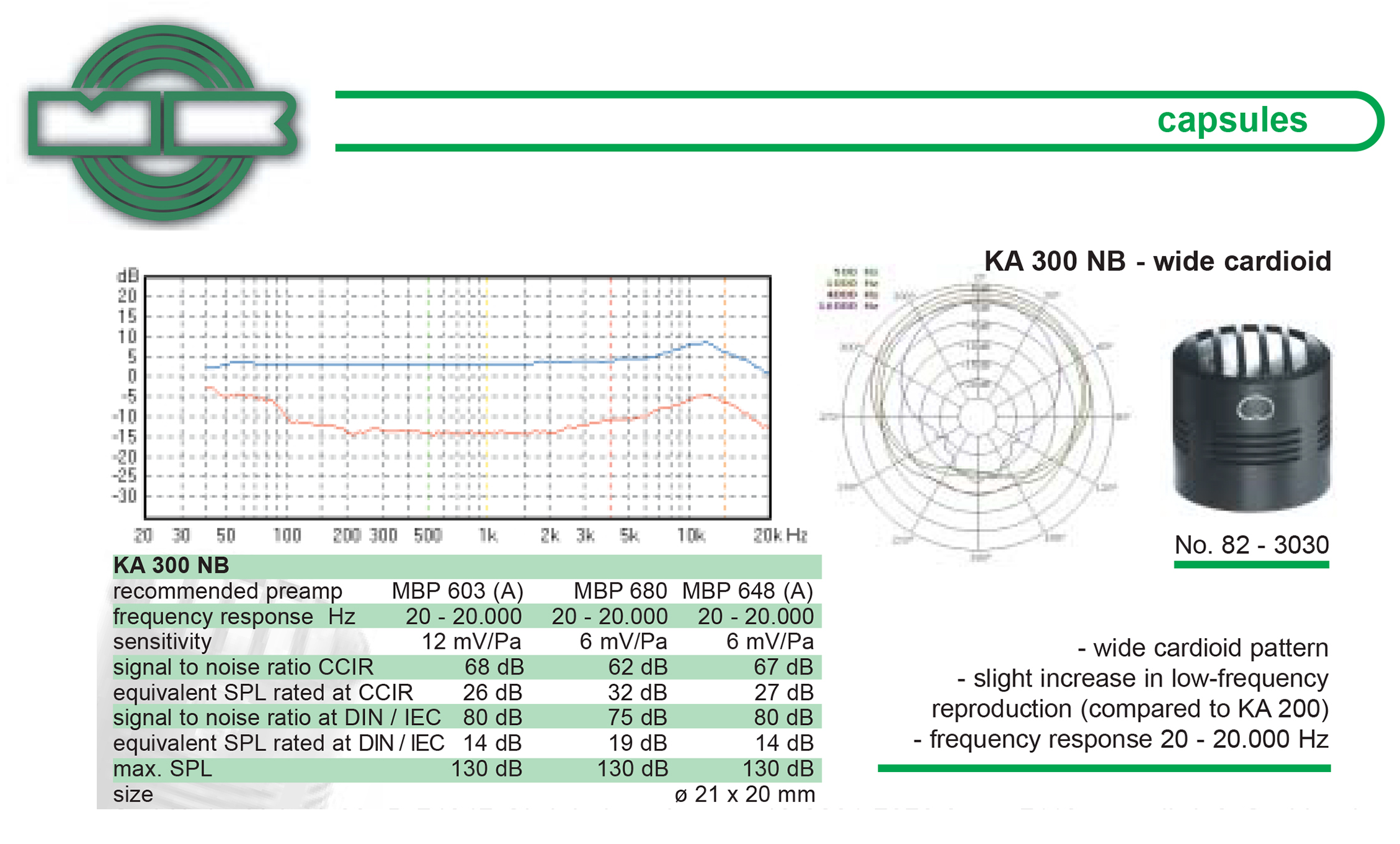Click the polar diagram frequency legend
The width and height of the screenshot is (1400, 844).
click(849, 289)
